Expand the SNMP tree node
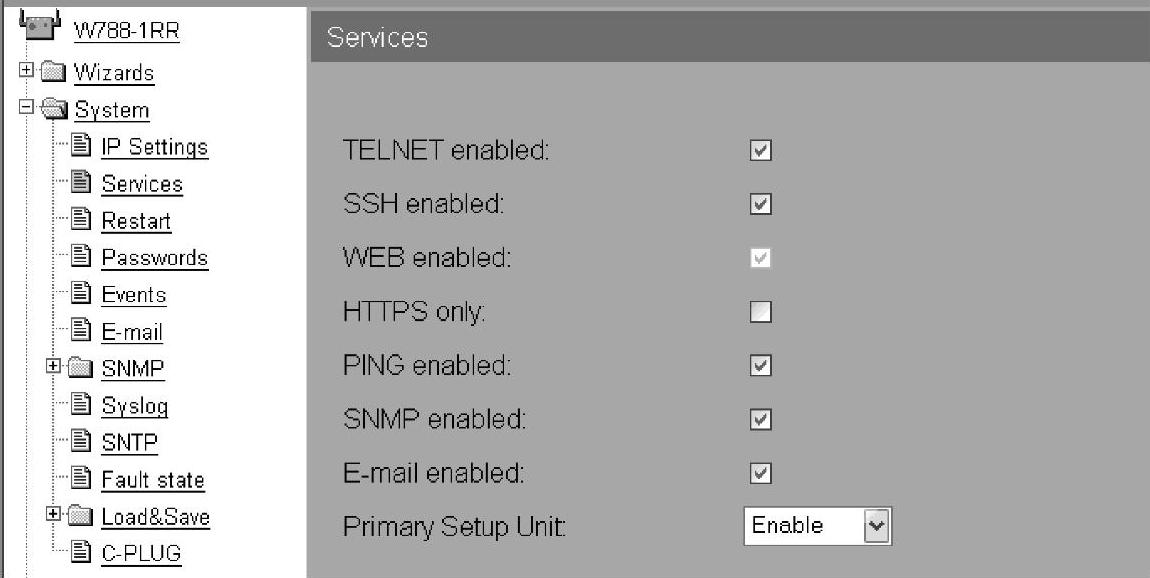 coord(53,365)
